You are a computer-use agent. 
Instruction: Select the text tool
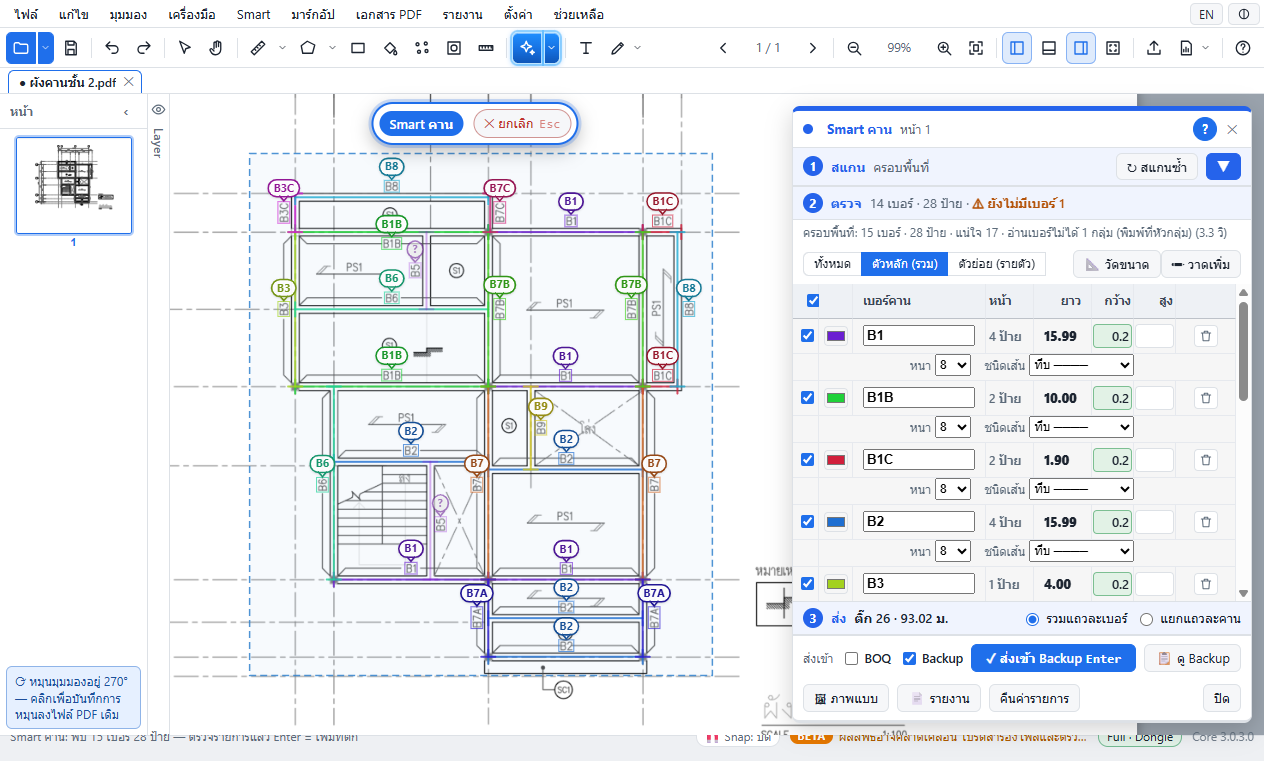pos(586,48)
